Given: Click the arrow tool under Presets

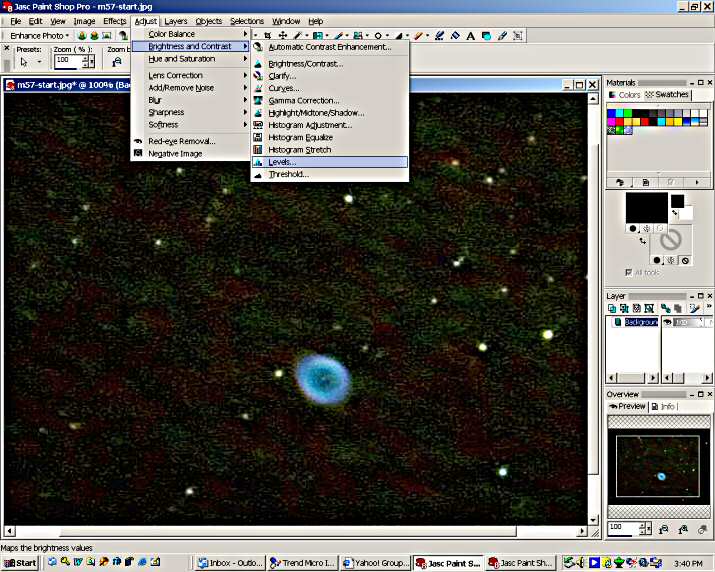Looking at the screenshot, I should [x=24, y=62].
